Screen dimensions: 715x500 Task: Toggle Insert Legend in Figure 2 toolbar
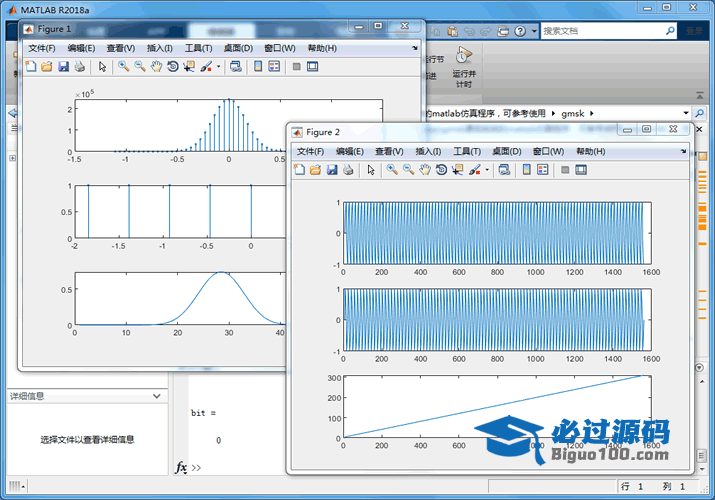pyautogui.click(x=543, y=170)
